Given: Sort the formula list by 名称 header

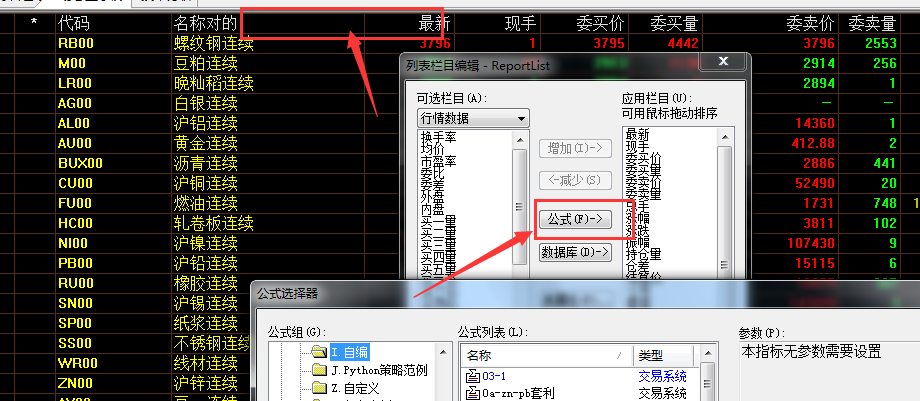Looking at the screenshot, I should [x=548, y=355].
